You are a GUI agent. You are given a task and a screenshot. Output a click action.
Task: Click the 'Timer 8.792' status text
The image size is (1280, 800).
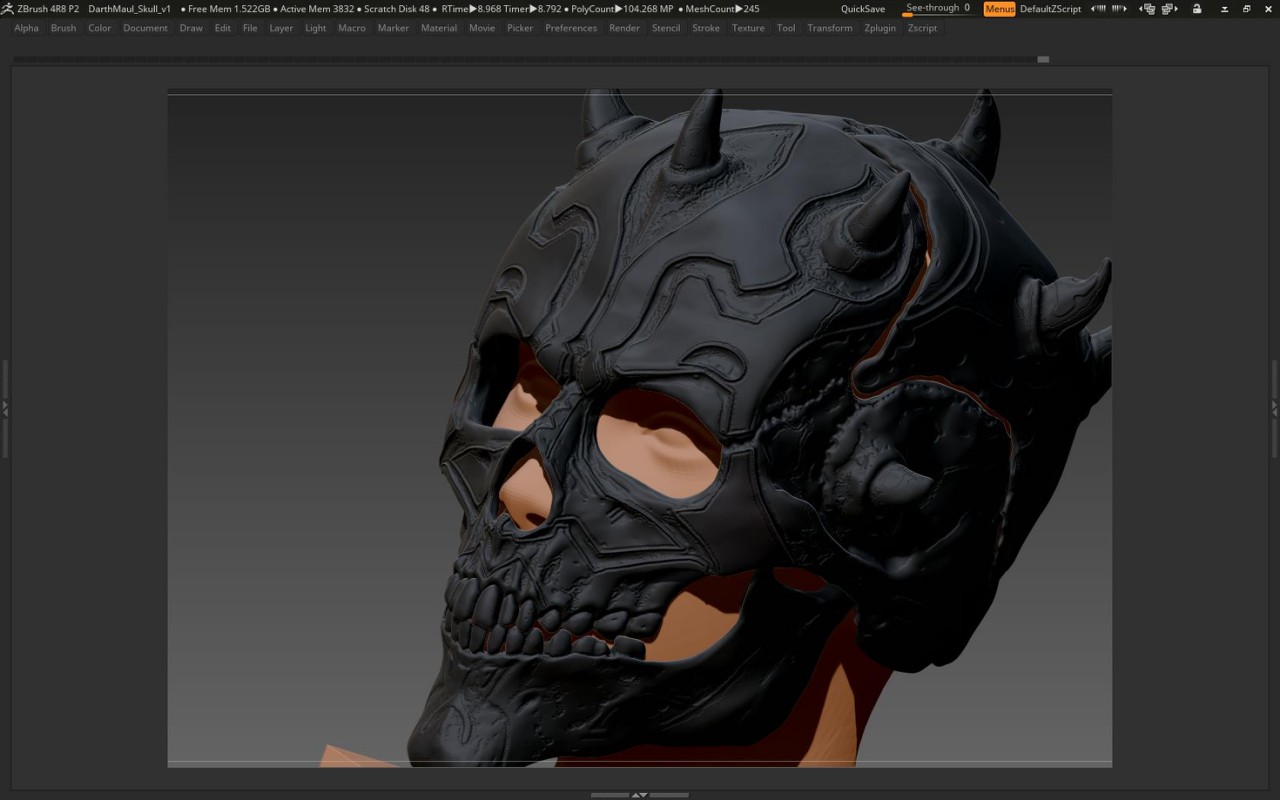click(x=532, y=9)
